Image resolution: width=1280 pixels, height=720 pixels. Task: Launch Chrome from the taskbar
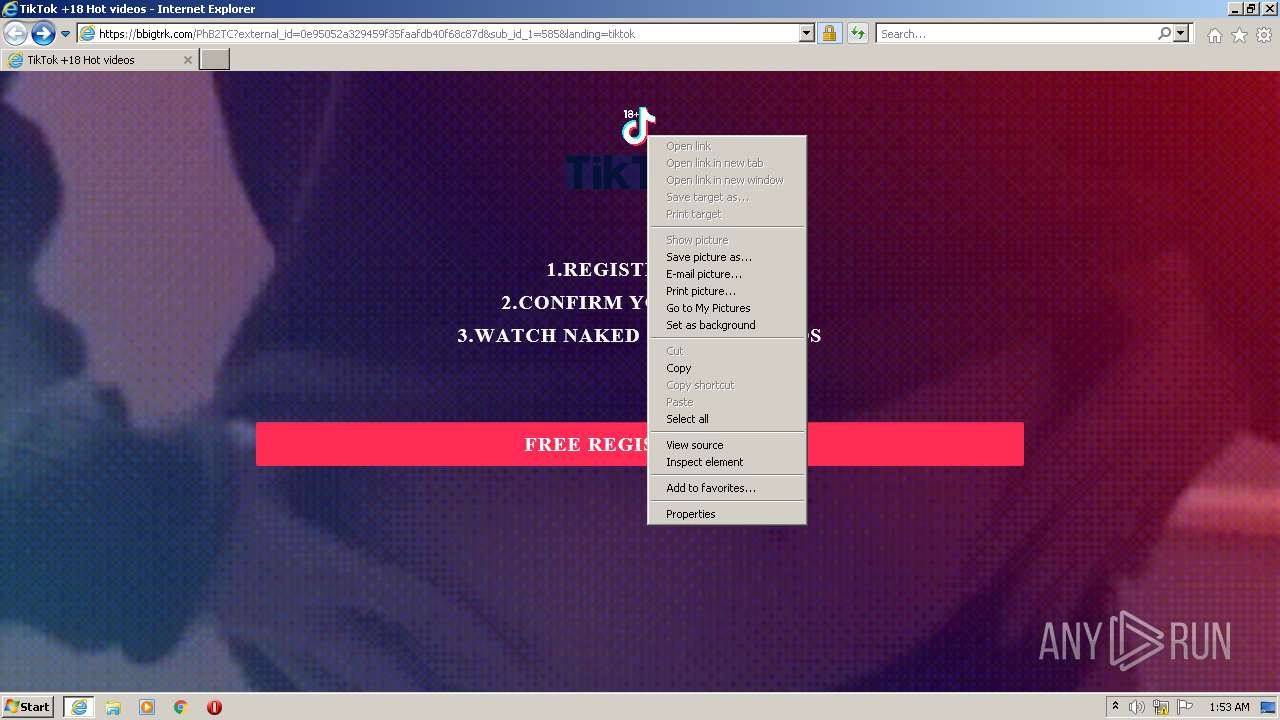click(x=181, y=707)
